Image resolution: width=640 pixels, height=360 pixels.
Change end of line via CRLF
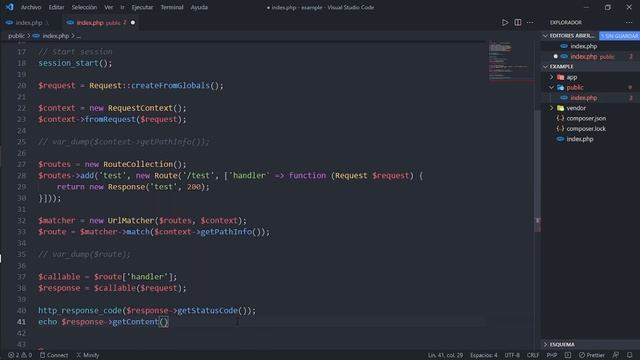pos(533,355)
